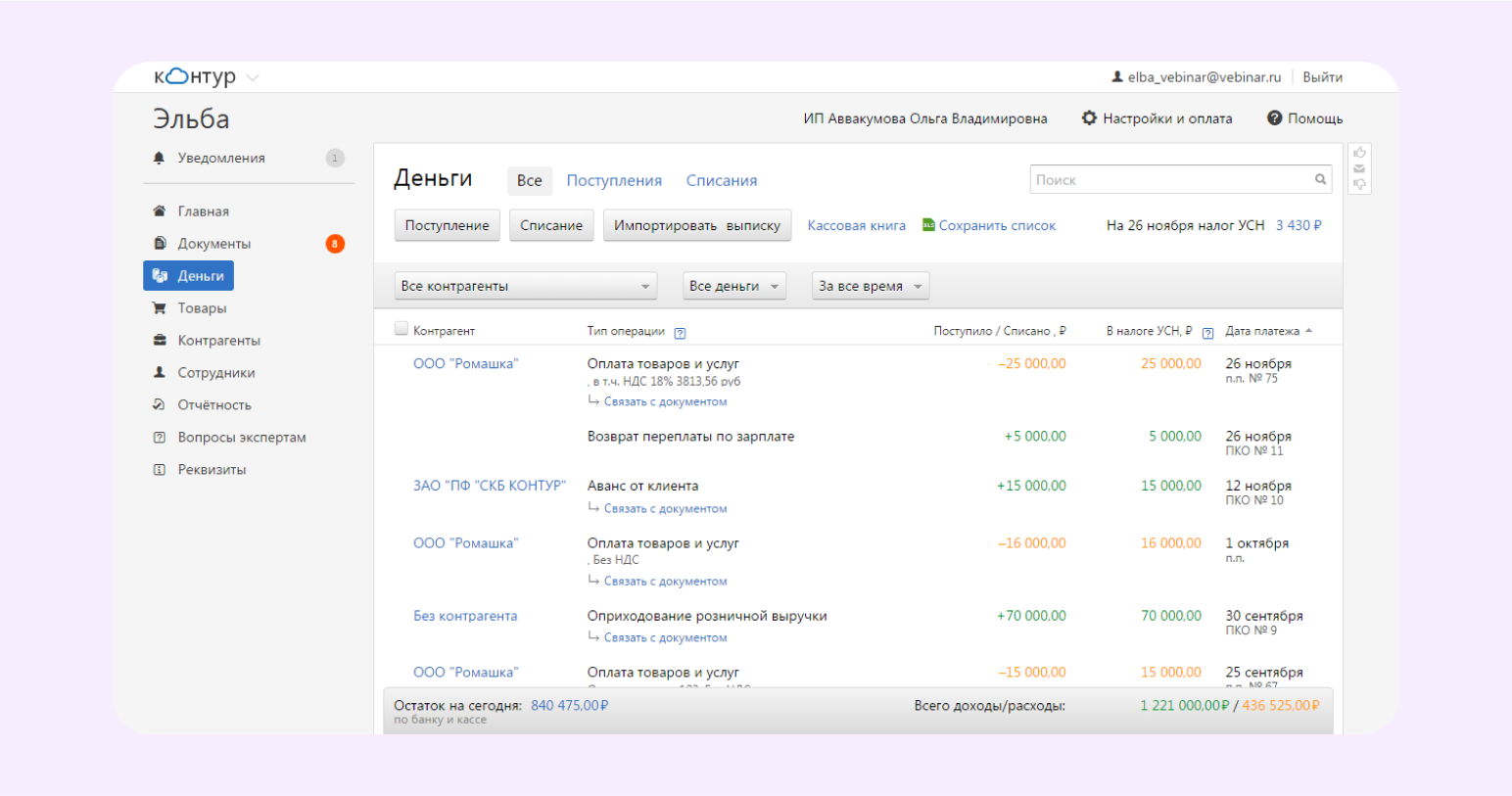
Task: Click the thumbs-up feedback icon
Action: [1359, 153]
